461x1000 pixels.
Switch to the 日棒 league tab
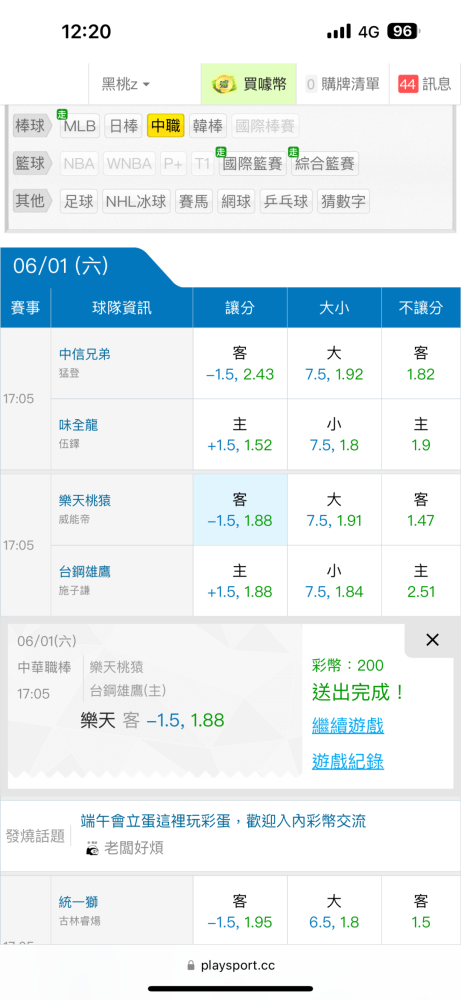pos(123,126)
